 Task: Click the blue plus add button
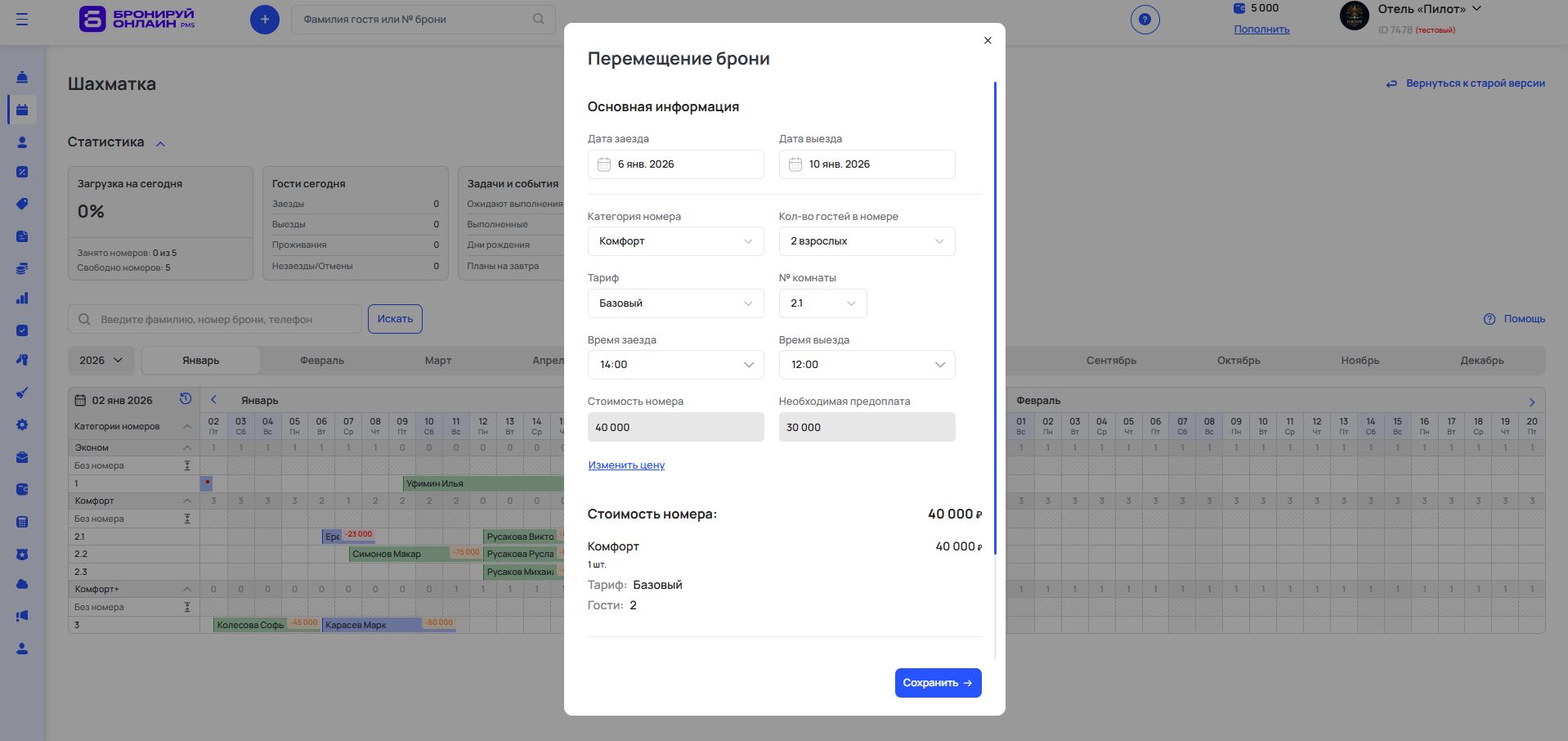(x=264, y=20)
